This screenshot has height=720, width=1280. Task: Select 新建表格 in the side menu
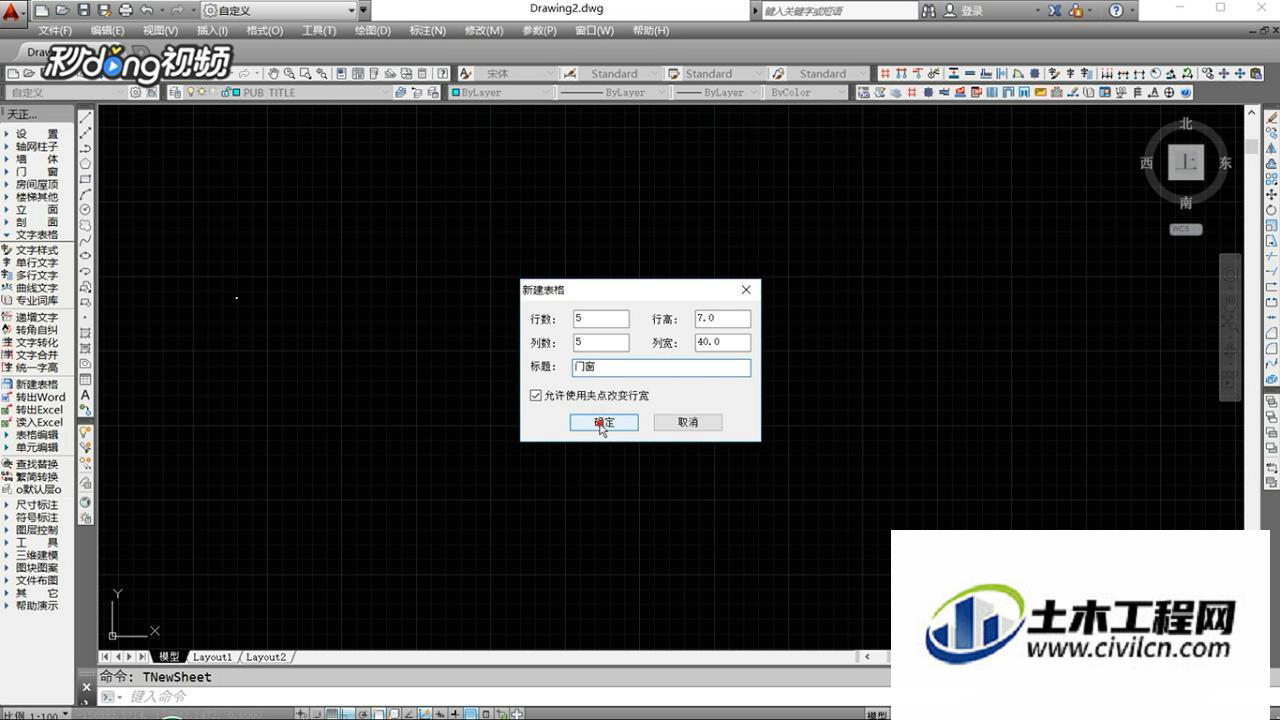pyautogui.click(x=37, y=384)
